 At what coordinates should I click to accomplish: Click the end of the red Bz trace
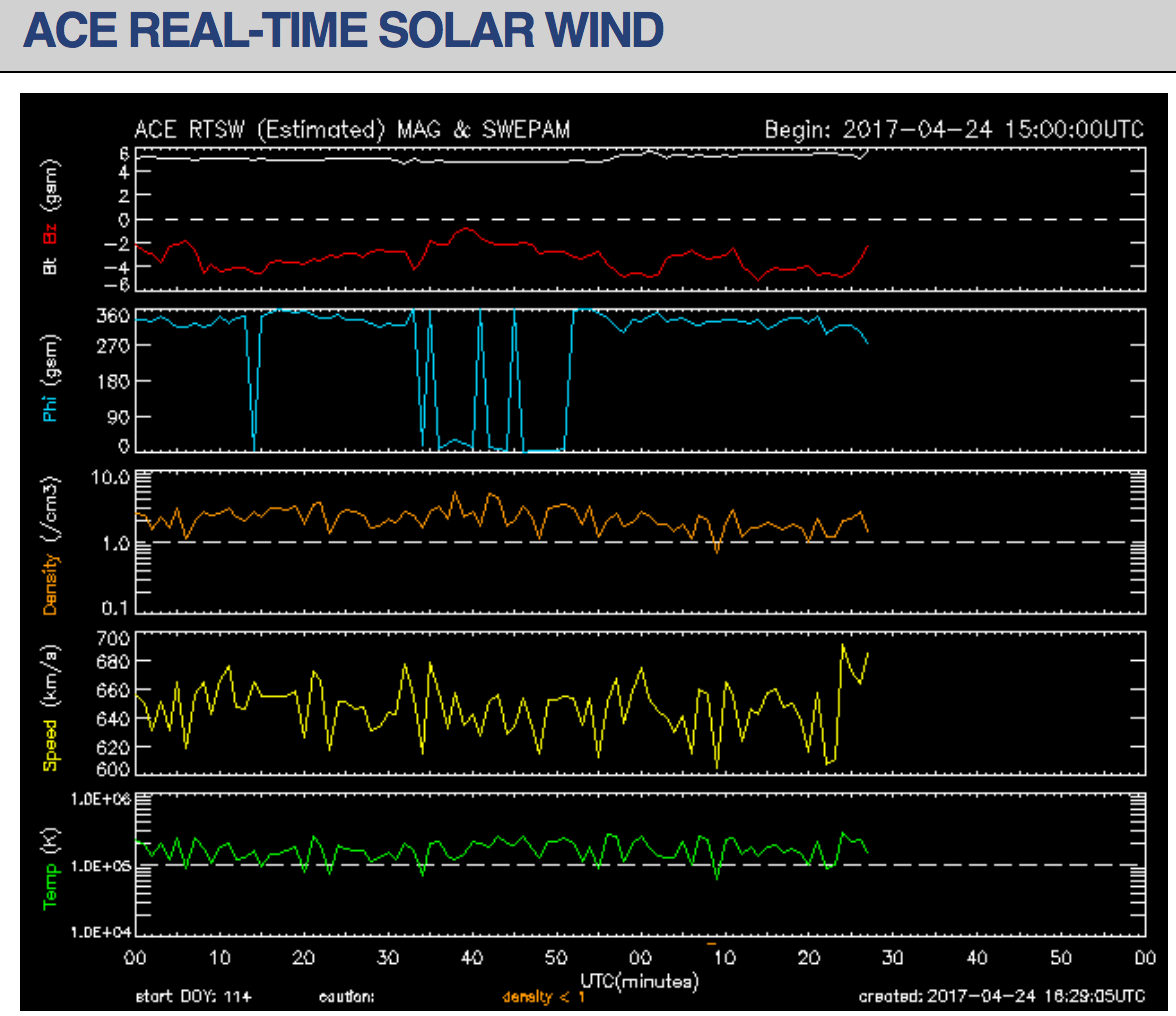(868, 247)
